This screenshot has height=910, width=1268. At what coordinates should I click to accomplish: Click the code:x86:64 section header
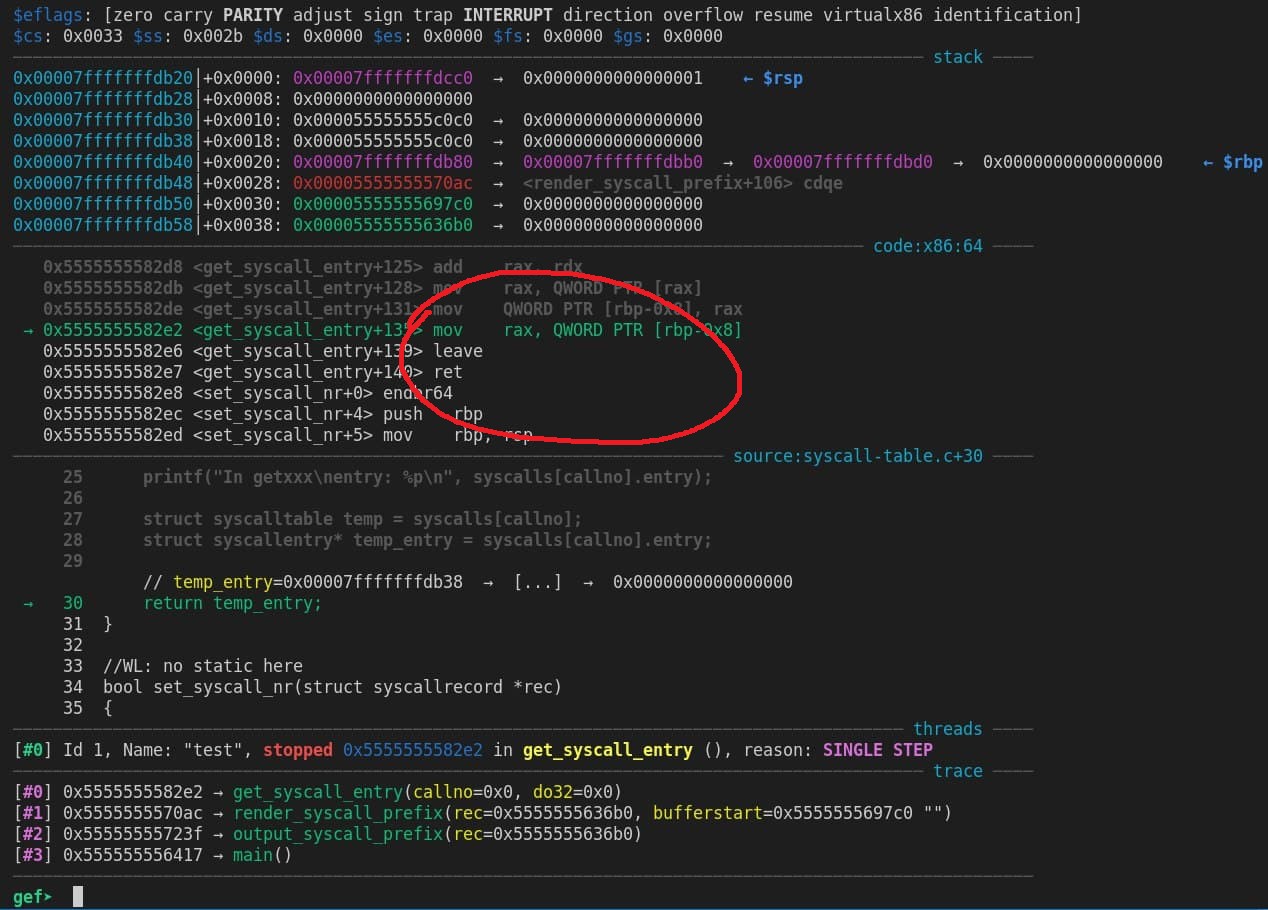click(927, 246)
